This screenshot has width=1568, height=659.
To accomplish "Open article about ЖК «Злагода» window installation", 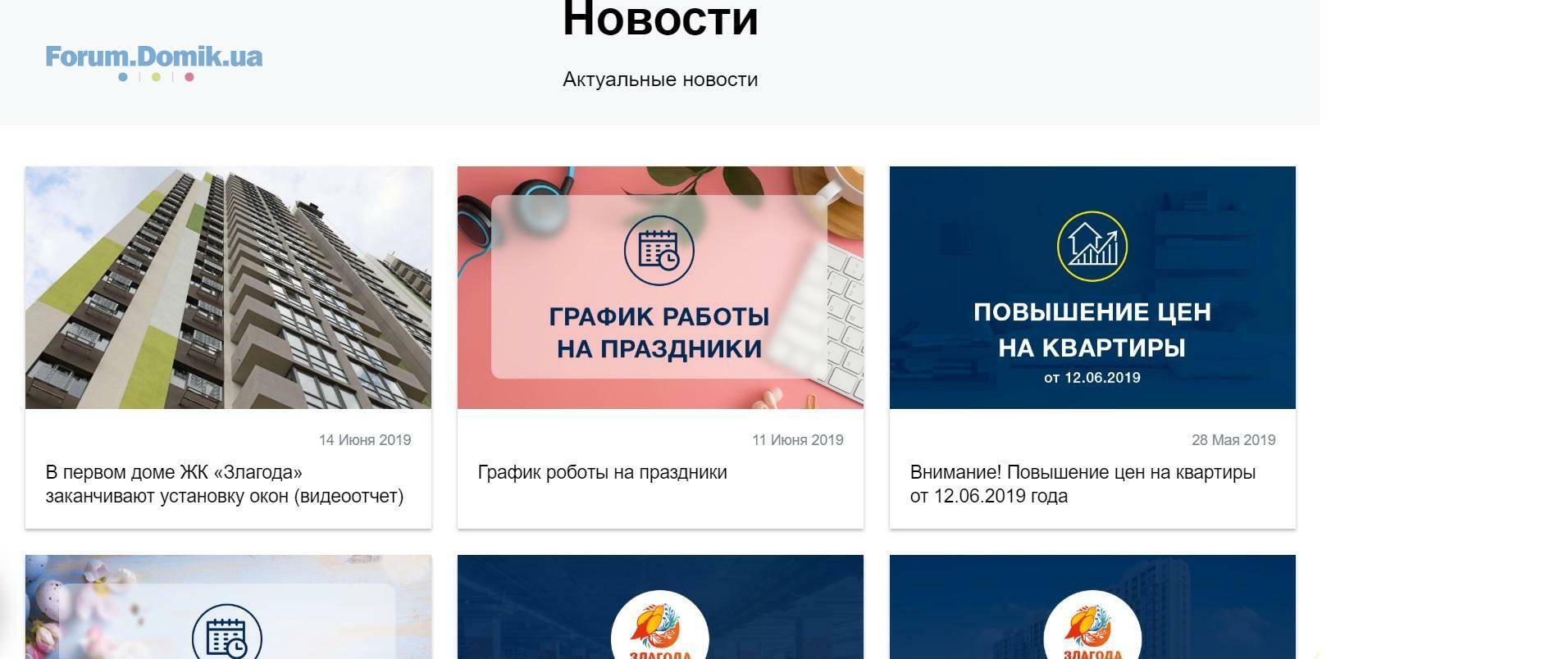I will 225,484.
